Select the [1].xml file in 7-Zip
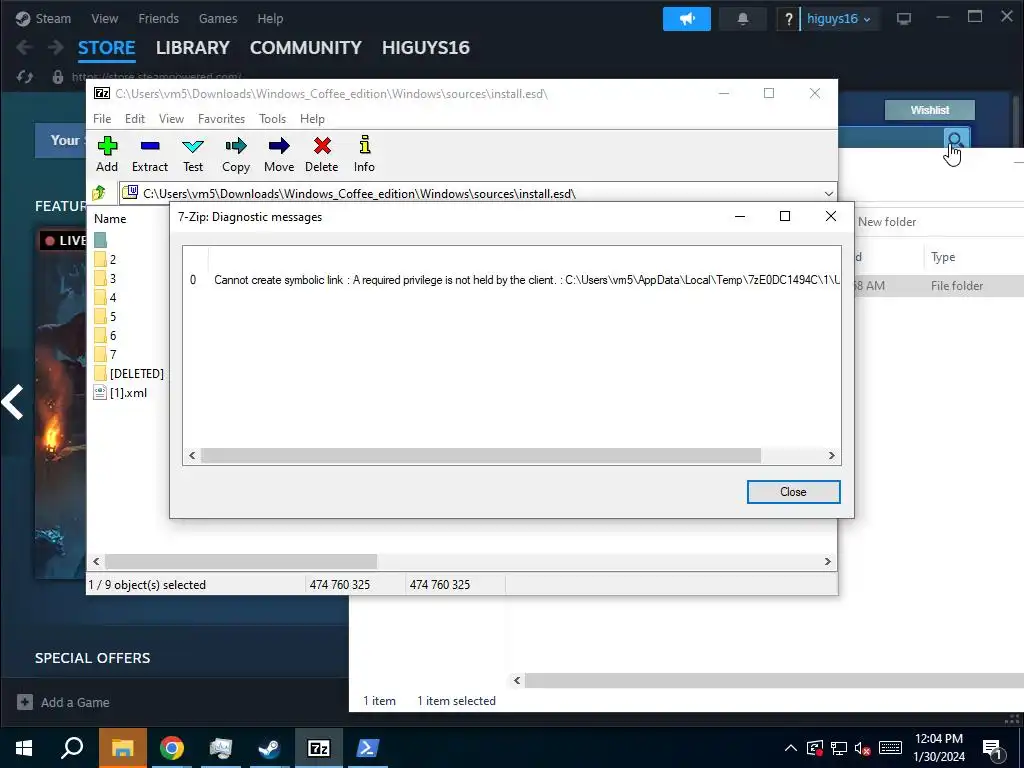Image resolution: width=1024 pixels, height=768 pixels. [x=121, y=392]
